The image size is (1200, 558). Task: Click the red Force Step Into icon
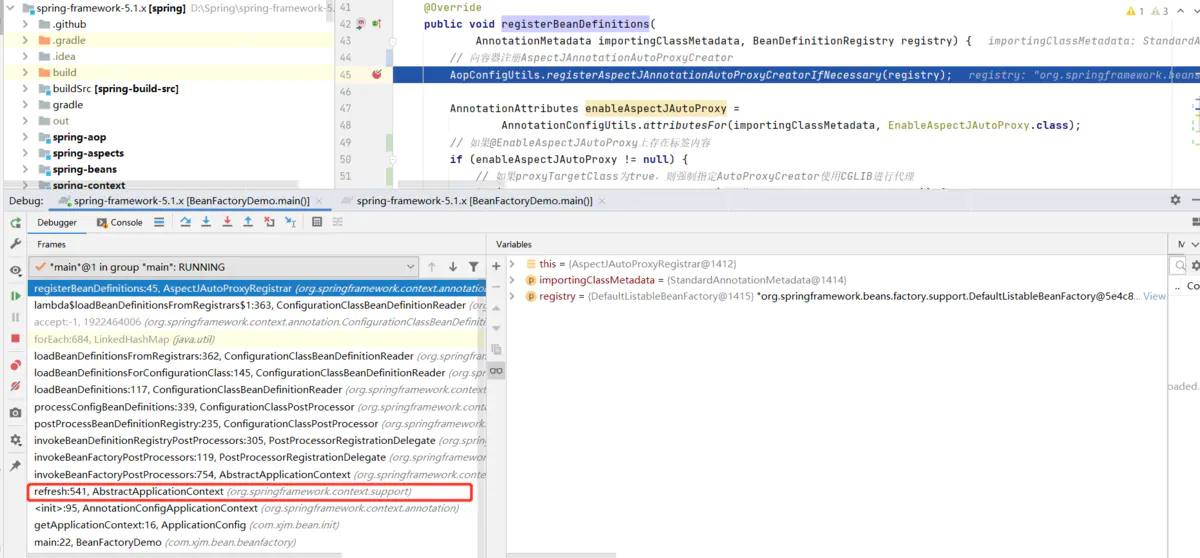click(227, 222)
